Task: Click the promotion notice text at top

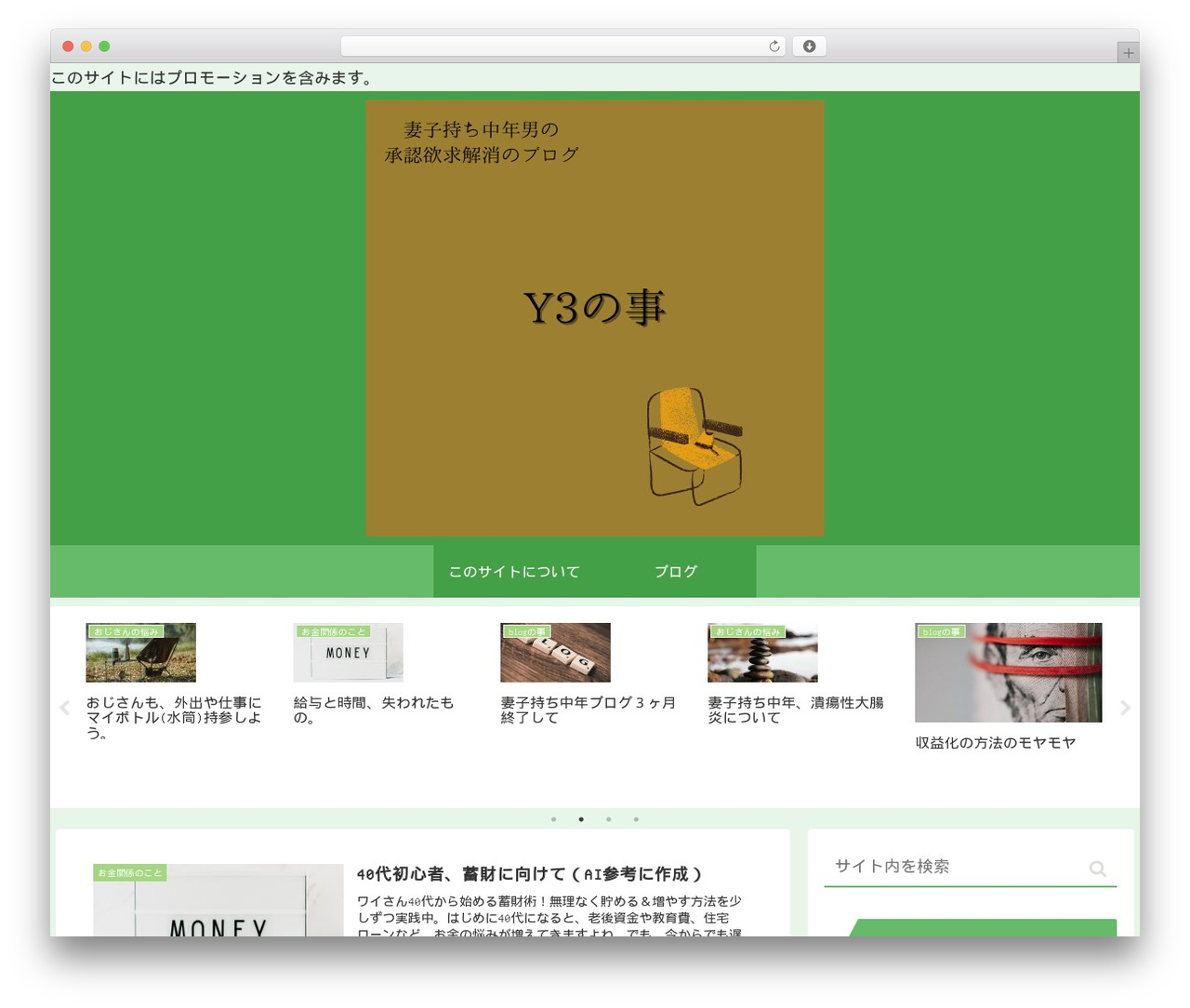Action: [212, 77]
